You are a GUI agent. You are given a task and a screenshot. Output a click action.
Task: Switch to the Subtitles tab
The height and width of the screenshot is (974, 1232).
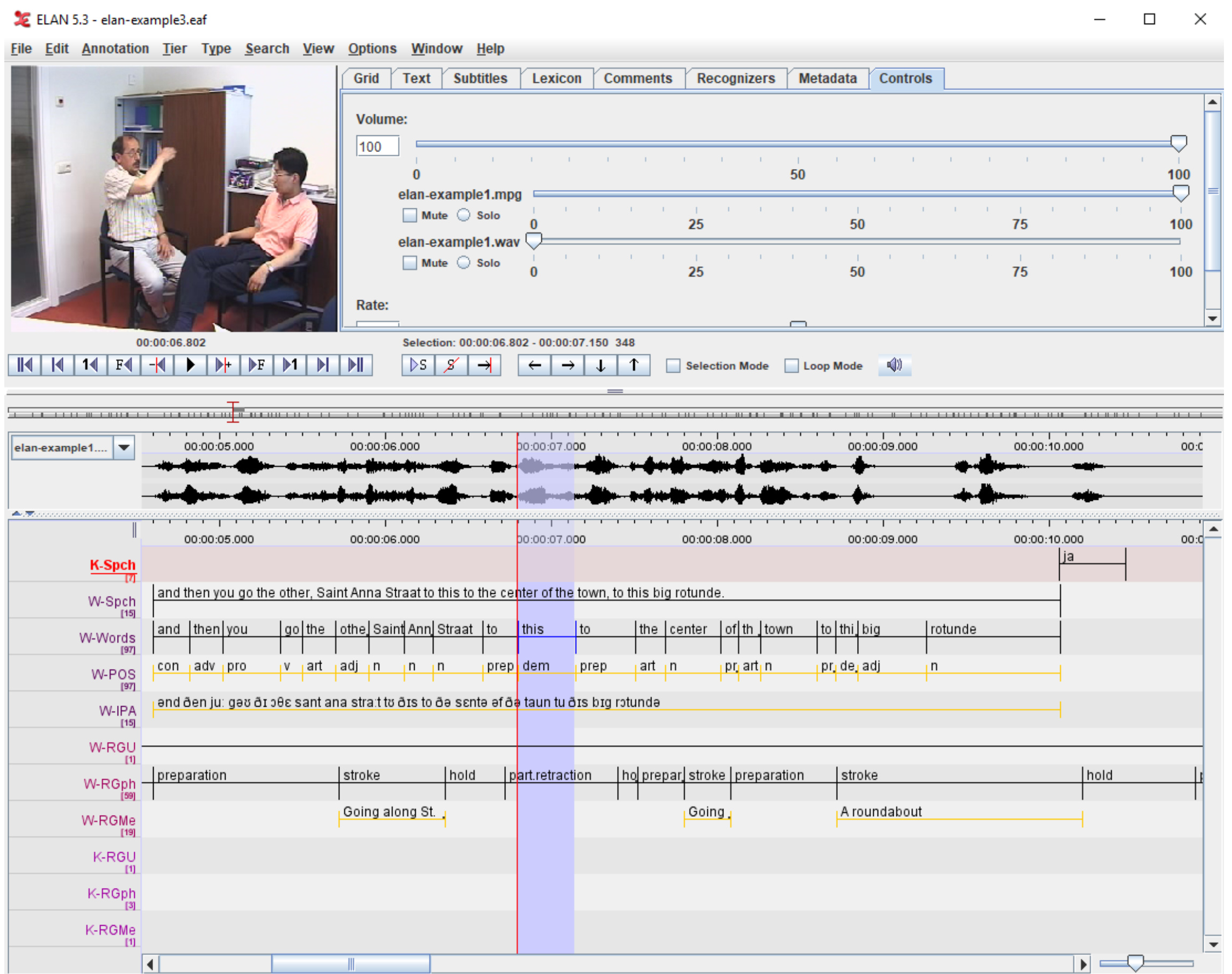pos(480,78)
